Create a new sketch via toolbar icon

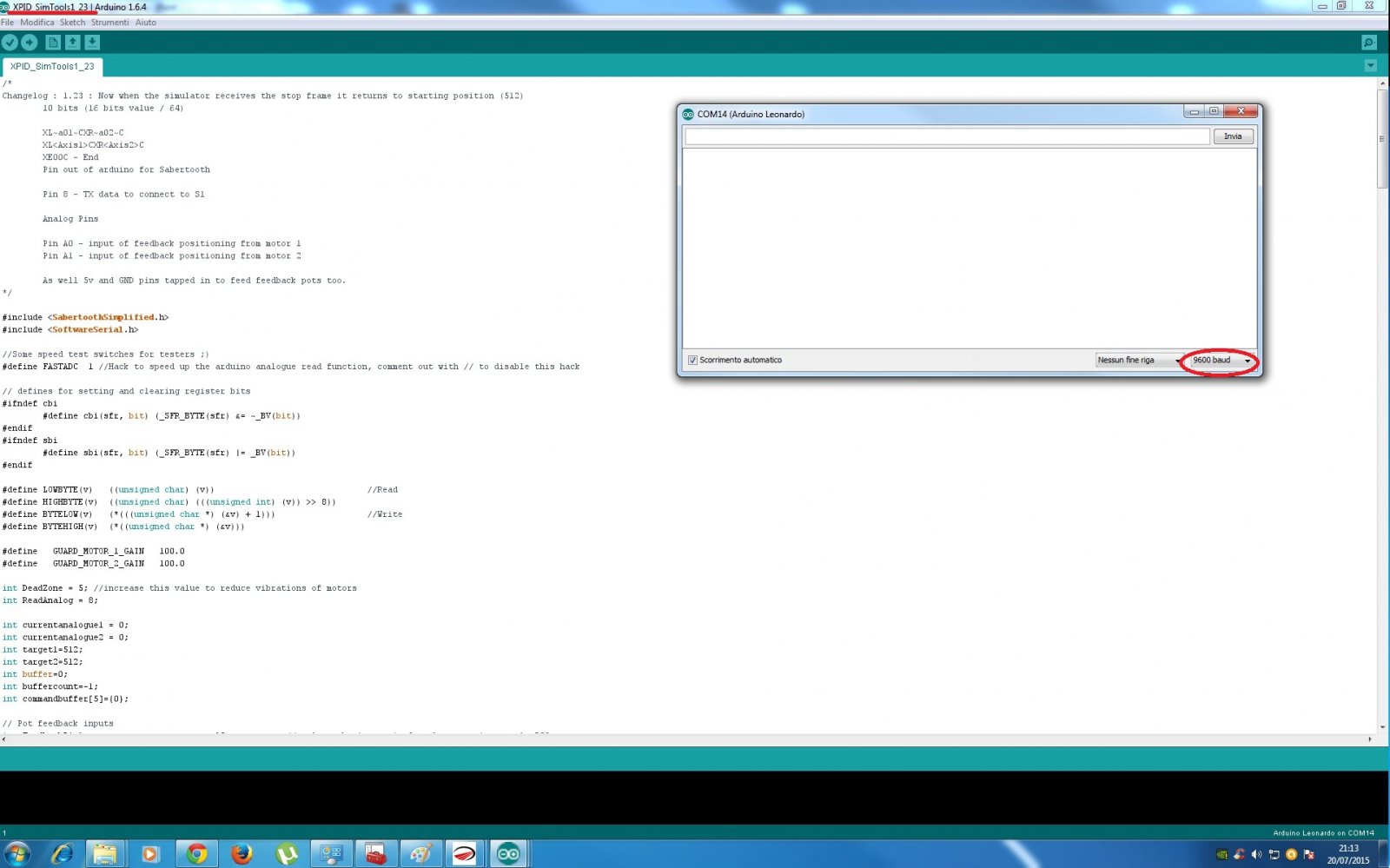(53, 42)
